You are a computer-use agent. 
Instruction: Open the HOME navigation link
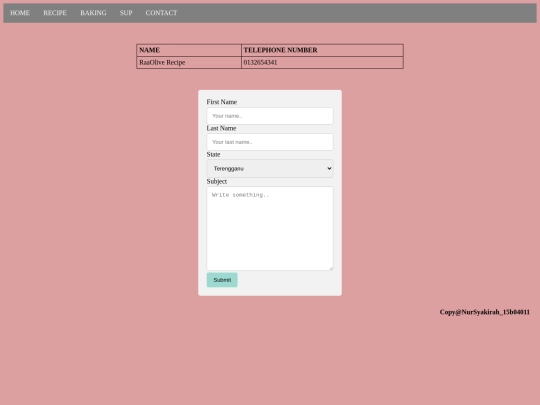pyautogui.click(x=20, y=13)
